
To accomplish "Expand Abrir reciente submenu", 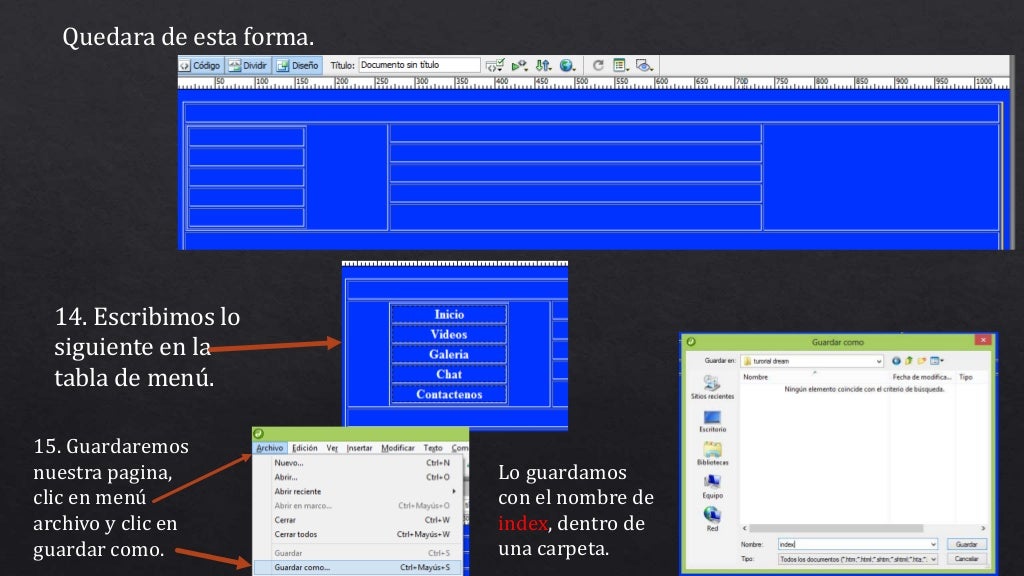I will 359,491.
